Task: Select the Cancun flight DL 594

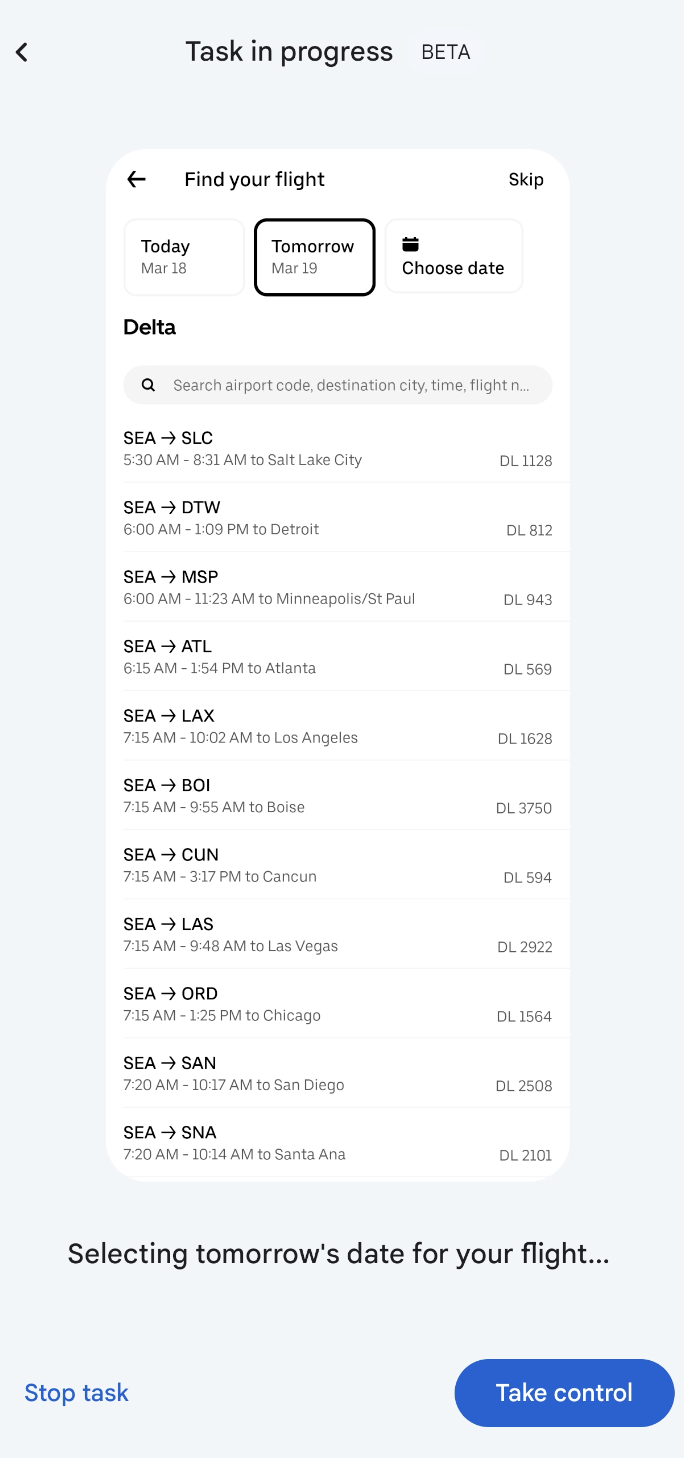Action: pos(337,865)
